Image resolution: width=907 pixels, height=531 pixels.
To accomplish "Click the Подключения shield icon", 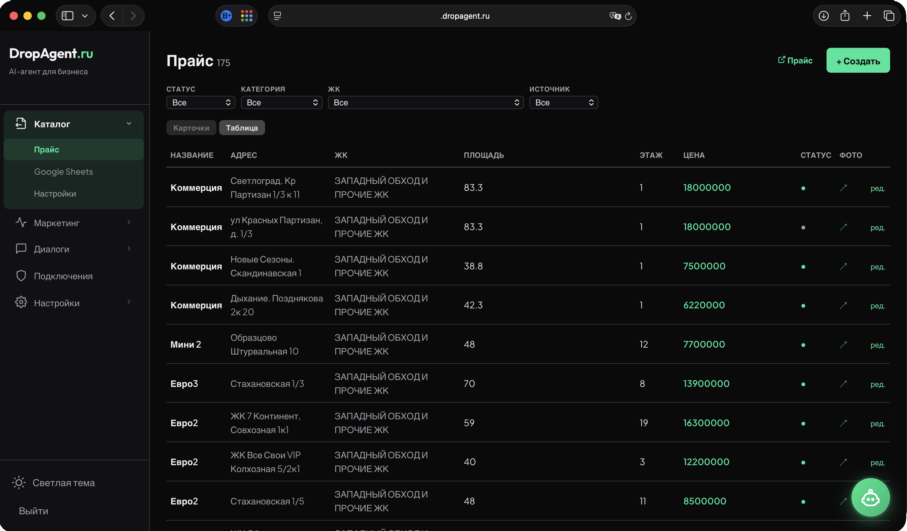I will pyautogui.click(x=21, y=276).
